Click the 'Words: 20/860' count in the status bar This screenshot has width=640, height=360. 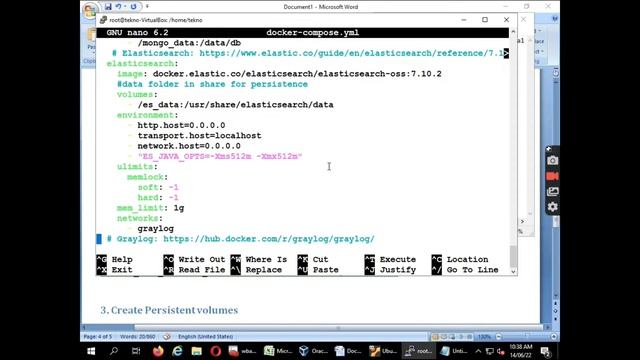(138, 337)
